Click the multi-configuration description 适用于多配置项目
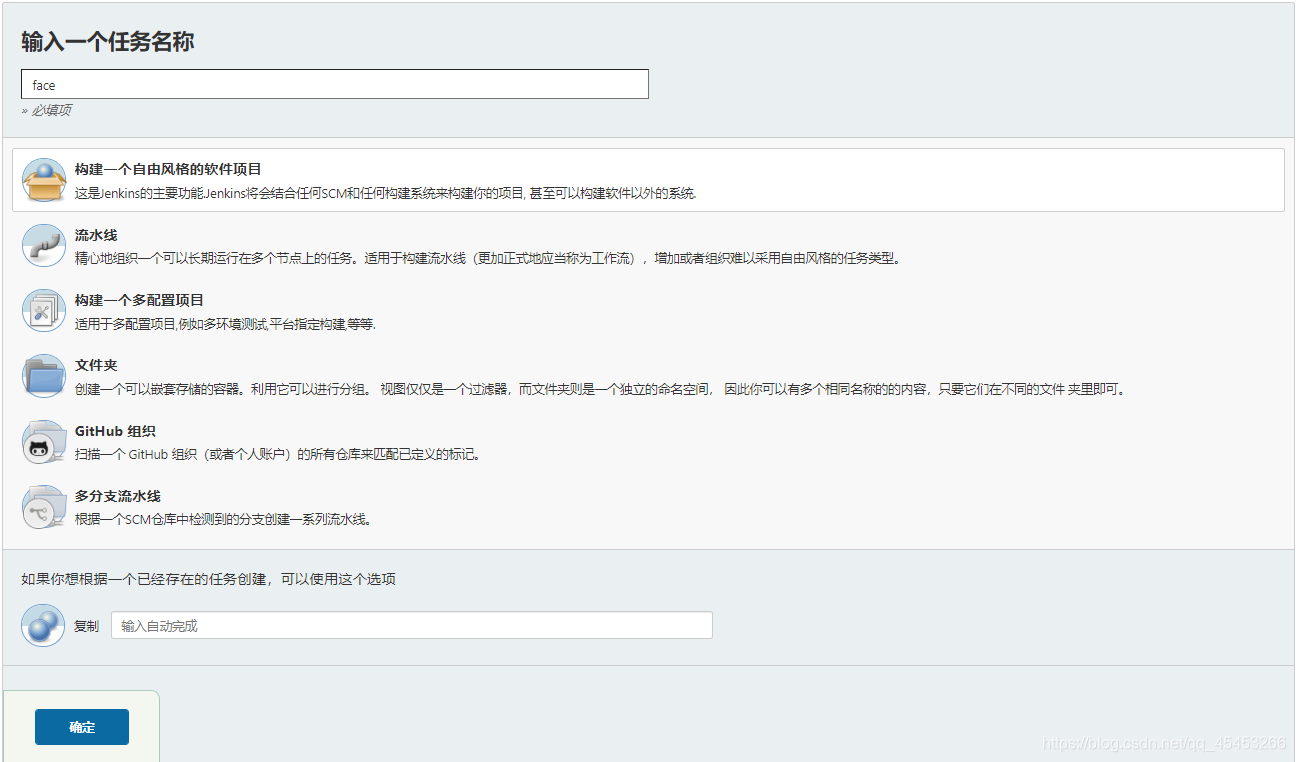1296x762 pixels. (225, 324)
